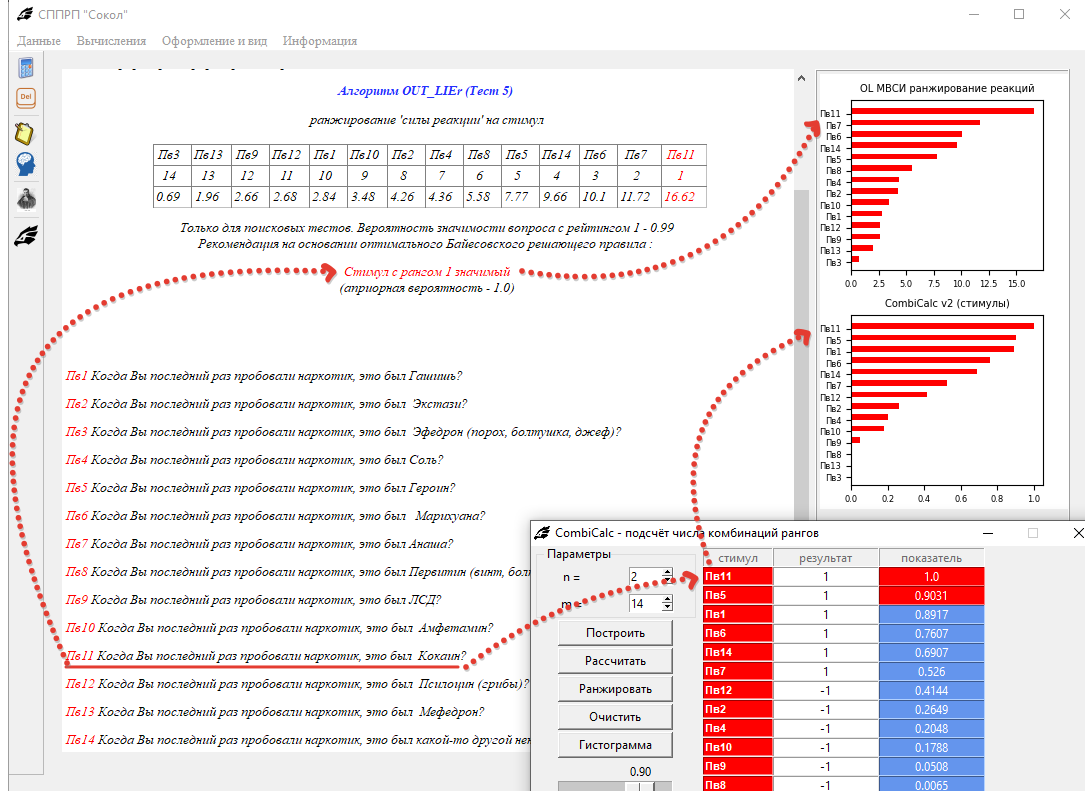Click the CombiCalc window title falcon icon
The image size is (1085, 791).
[541, 533]
